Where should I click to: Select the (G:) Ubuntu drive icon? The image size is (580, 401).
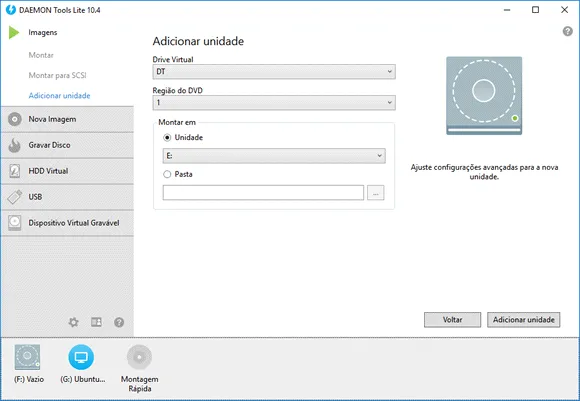[81, 357]
